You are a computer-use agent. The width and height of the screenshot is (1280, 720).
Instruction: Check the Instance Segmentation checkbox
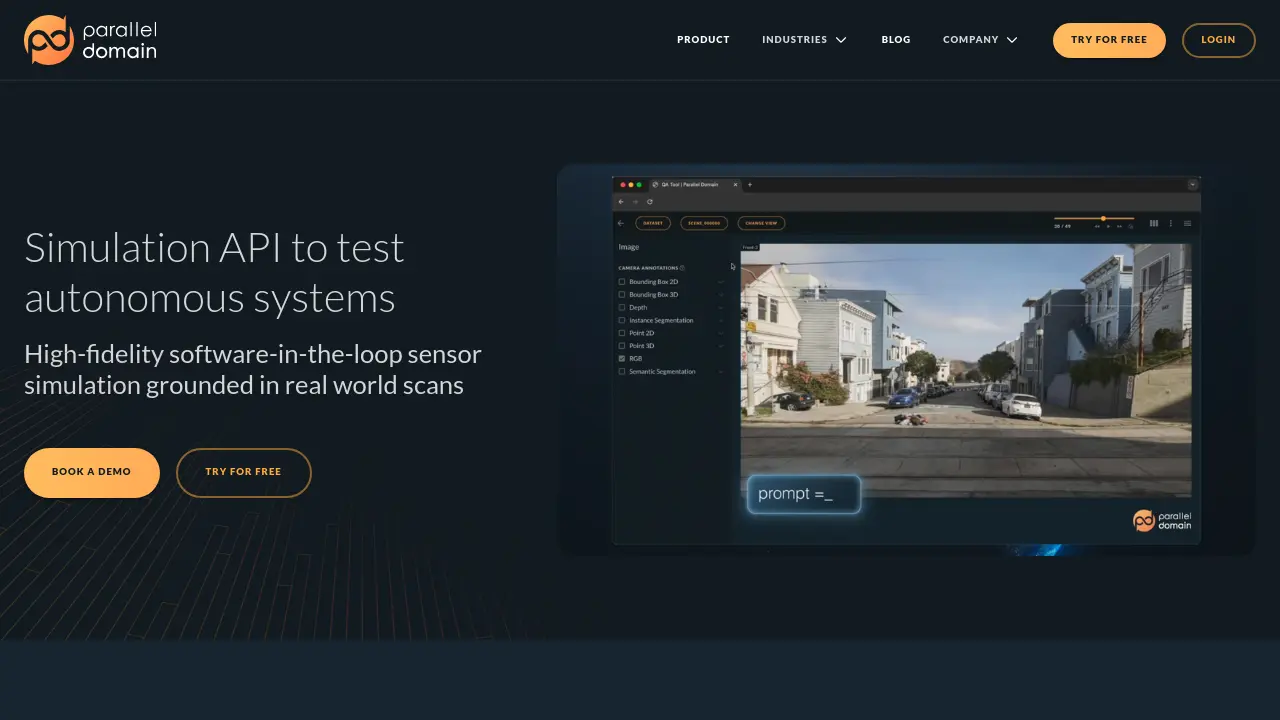click(x=622, y=320)
